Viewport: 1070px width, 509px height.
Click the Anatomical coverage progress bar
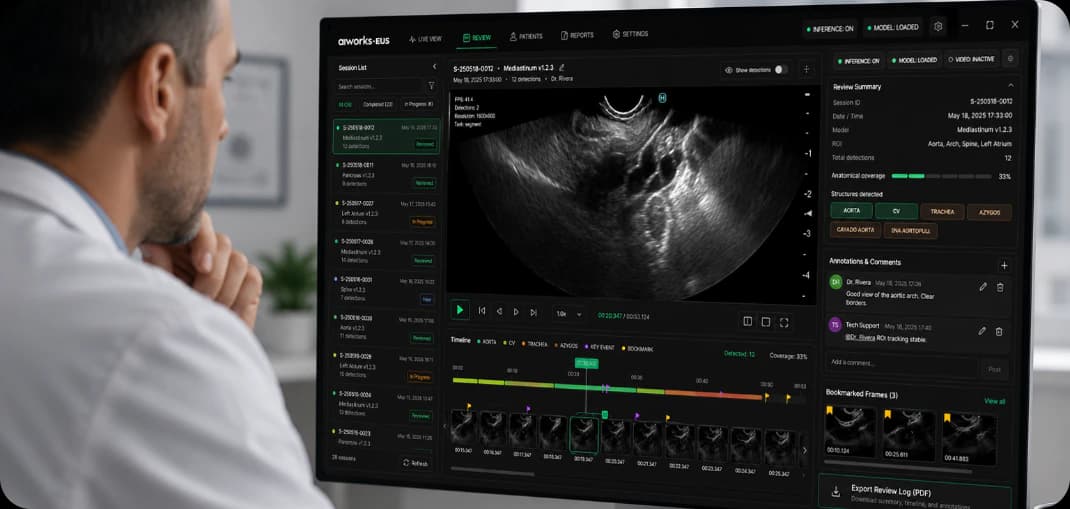coord(941,176)
